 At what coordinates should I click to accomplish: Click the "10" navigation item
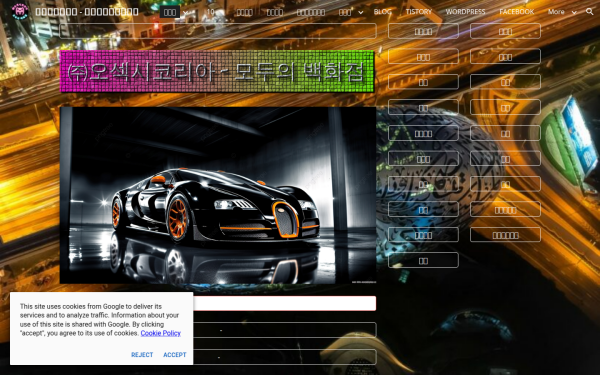[210, 12]
